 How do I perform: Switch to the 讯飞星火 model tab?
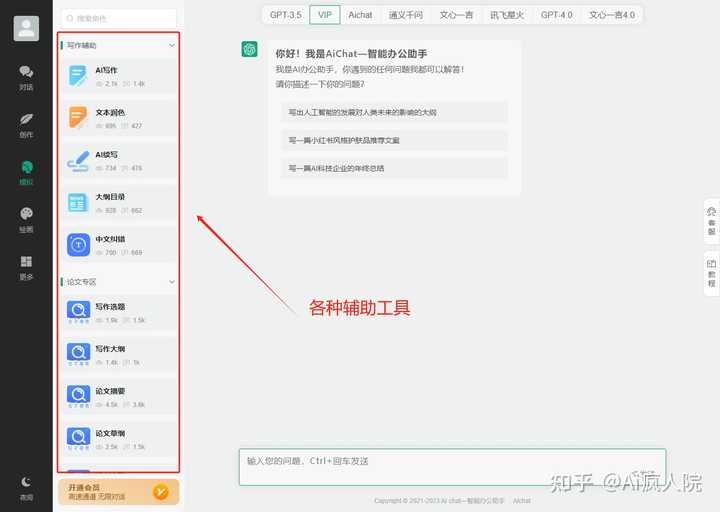pos(506,15)
